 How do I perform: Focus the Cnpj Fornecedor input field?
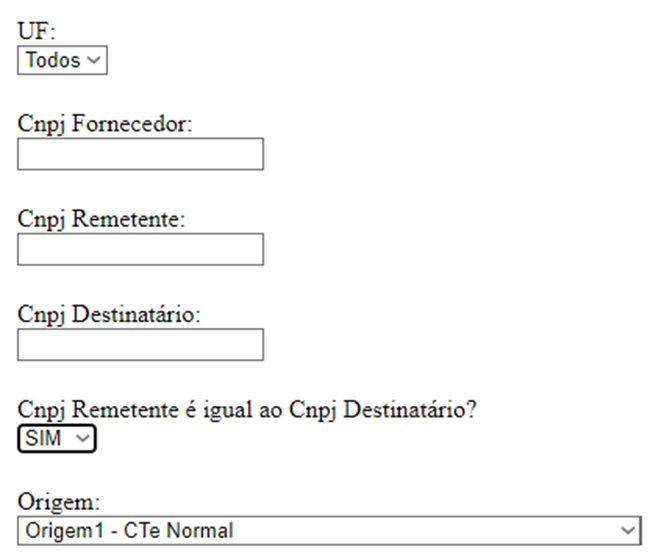pyautogui.click(x=140, y=154)
